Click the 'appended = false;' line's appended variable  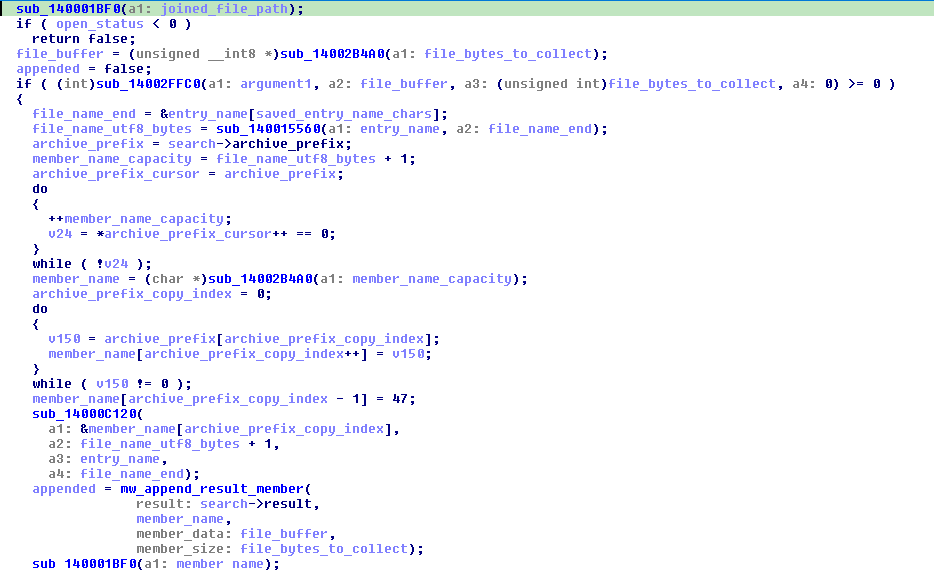[48, 68]
